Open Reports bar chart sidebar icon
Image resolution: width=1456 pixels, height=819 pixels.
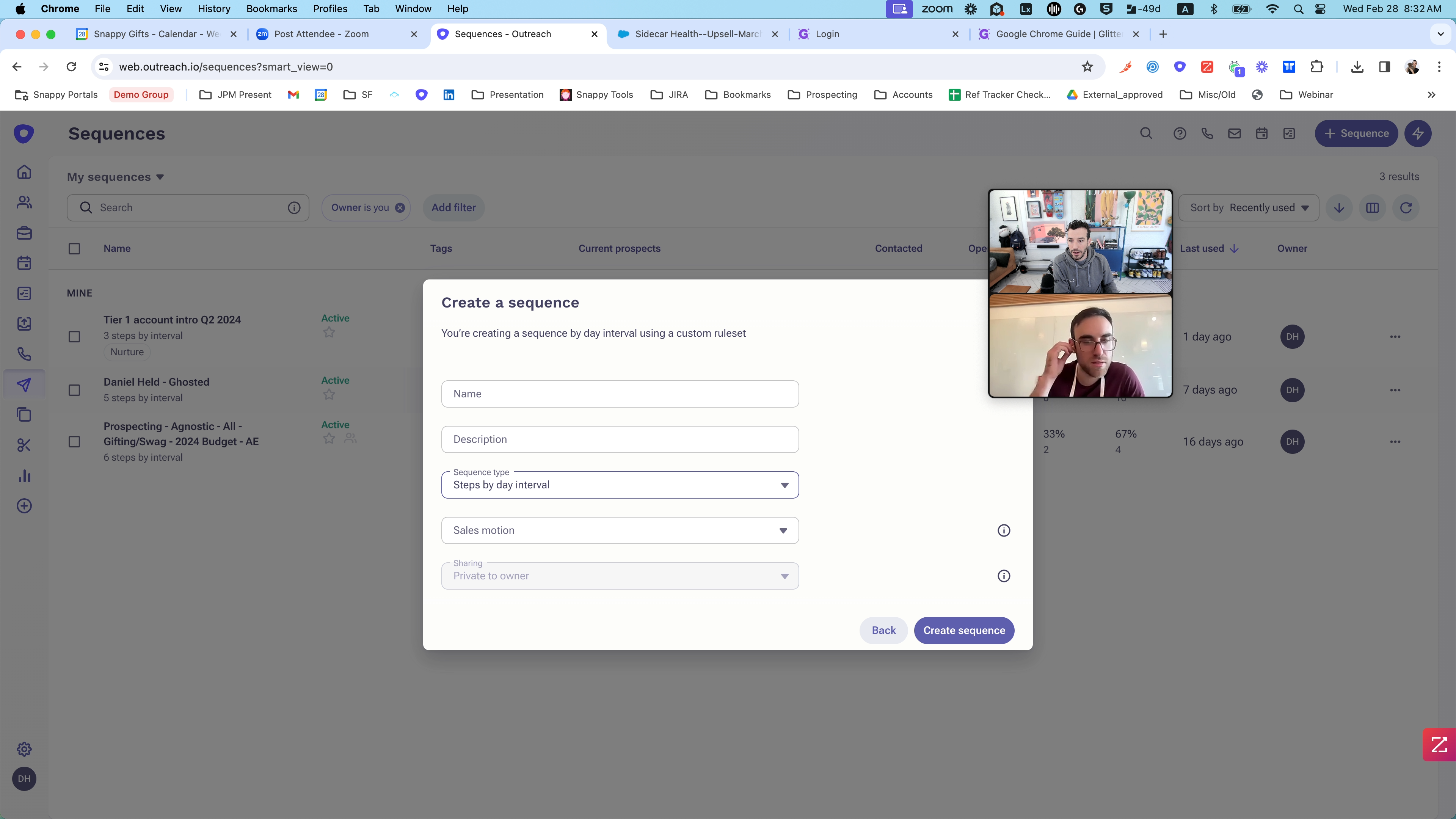tap(24, 476)
